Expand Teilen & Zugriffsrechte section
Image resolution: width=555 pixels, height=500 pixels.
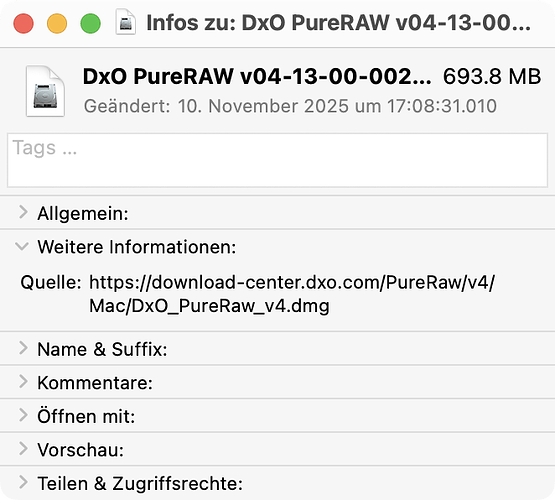tap(23, 482)
